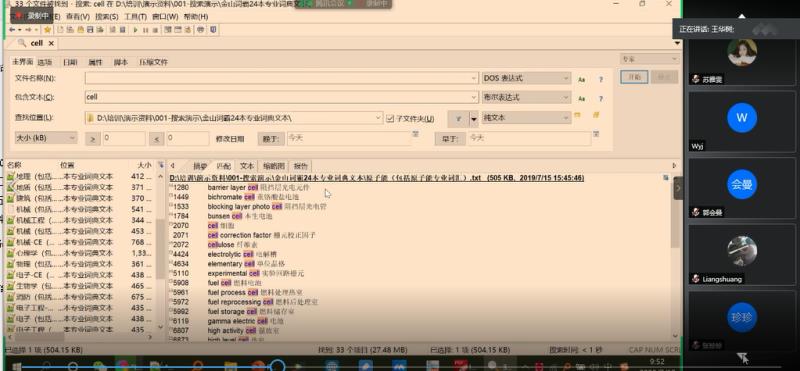This screenshot has width=800, height=371.
Task: Click the 包含文本 input field containing cell
Action: pyautogui.click(x=282, y=97)
